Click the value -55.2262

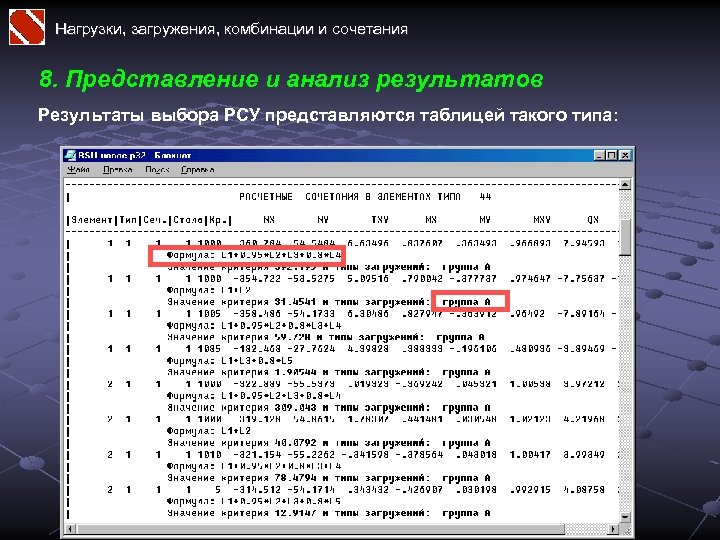[311, 455]
